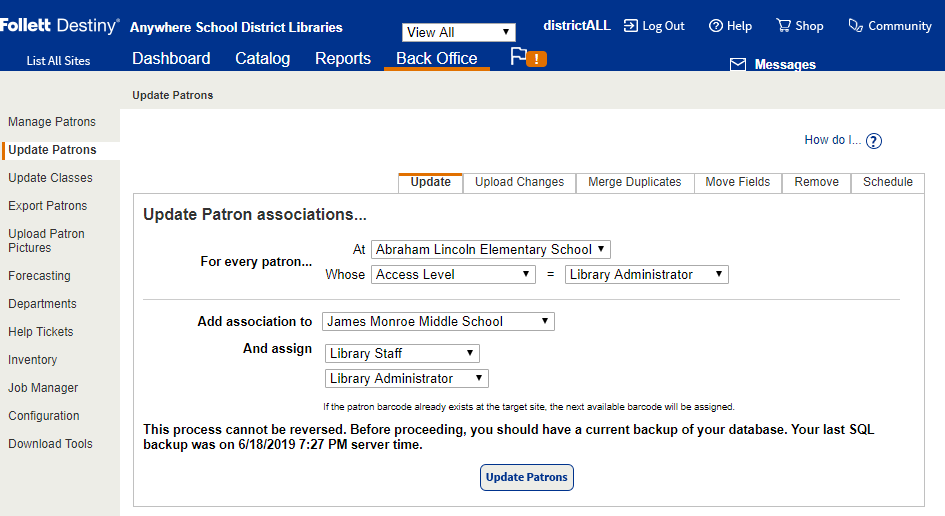Screen dimensions: 945x516
Task: Switch to the Merge Duplicates tab
Action: coord(634,182)
